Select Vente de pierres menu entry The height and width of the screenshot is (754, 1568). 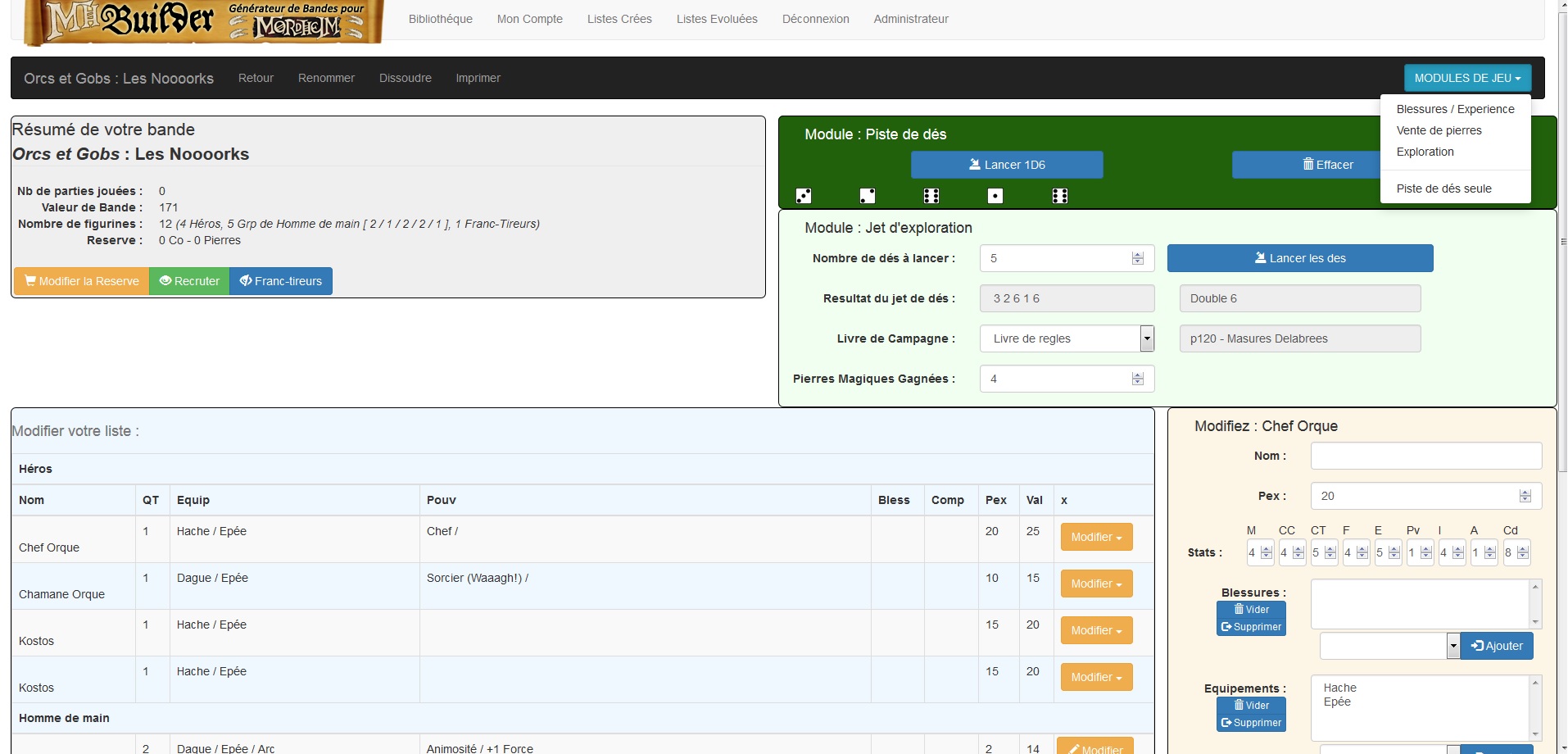[1455, 130]
